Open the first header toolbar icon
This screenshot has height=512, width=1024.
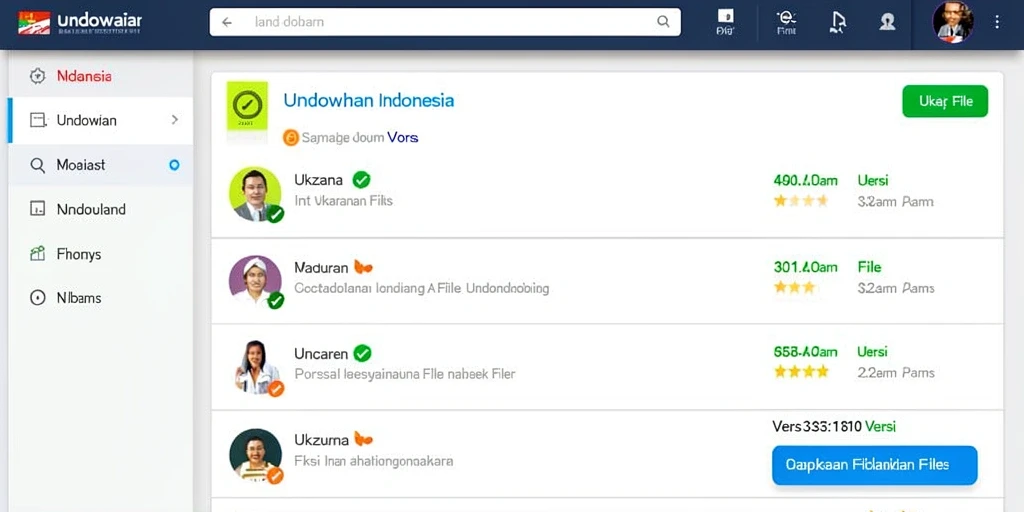tap(725, 22)
